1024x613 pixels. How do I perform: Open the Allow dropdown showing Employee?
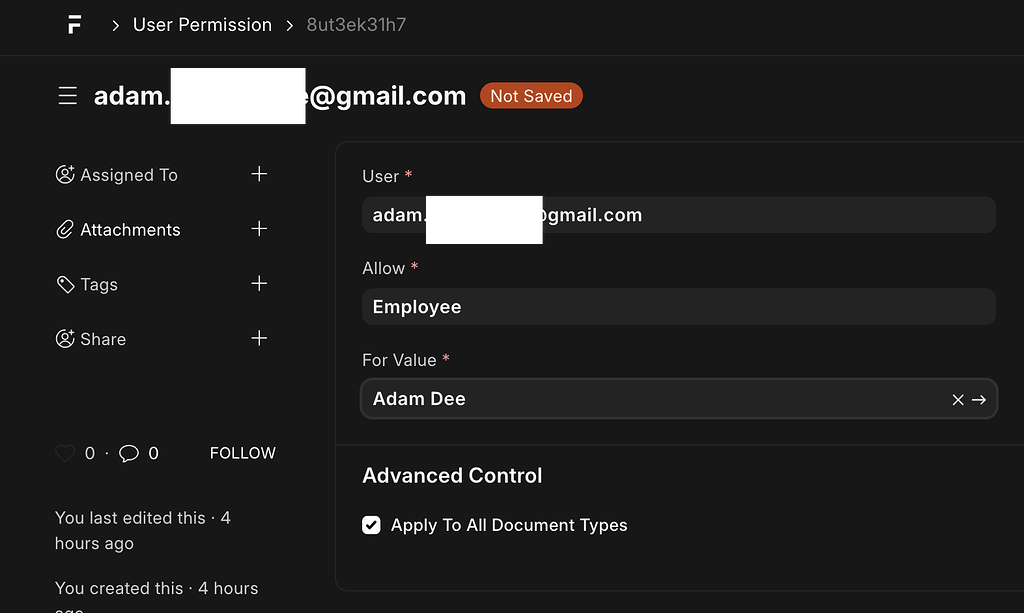tap(678, 306)
